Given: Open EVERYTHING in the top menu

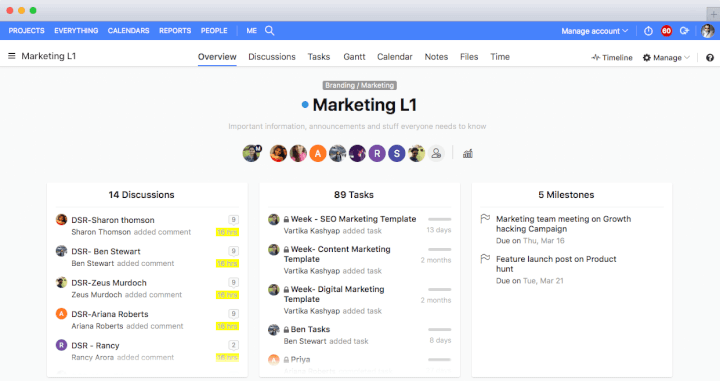Looking at the screenshot, I should click(x=76, y=31).
